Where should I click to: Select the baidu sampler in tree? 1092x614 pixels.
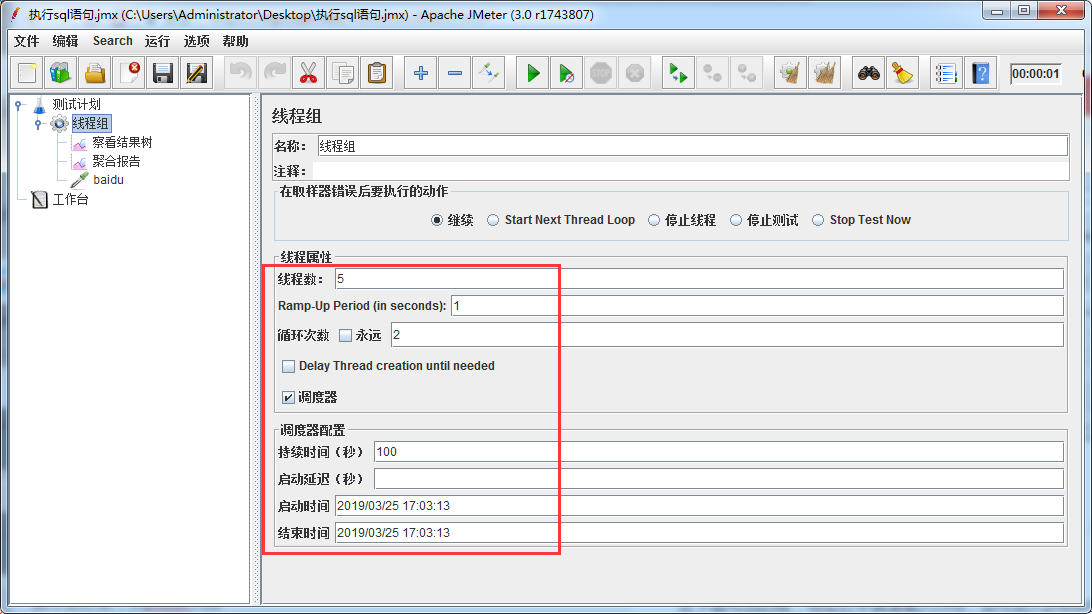[x=109, y=180]
